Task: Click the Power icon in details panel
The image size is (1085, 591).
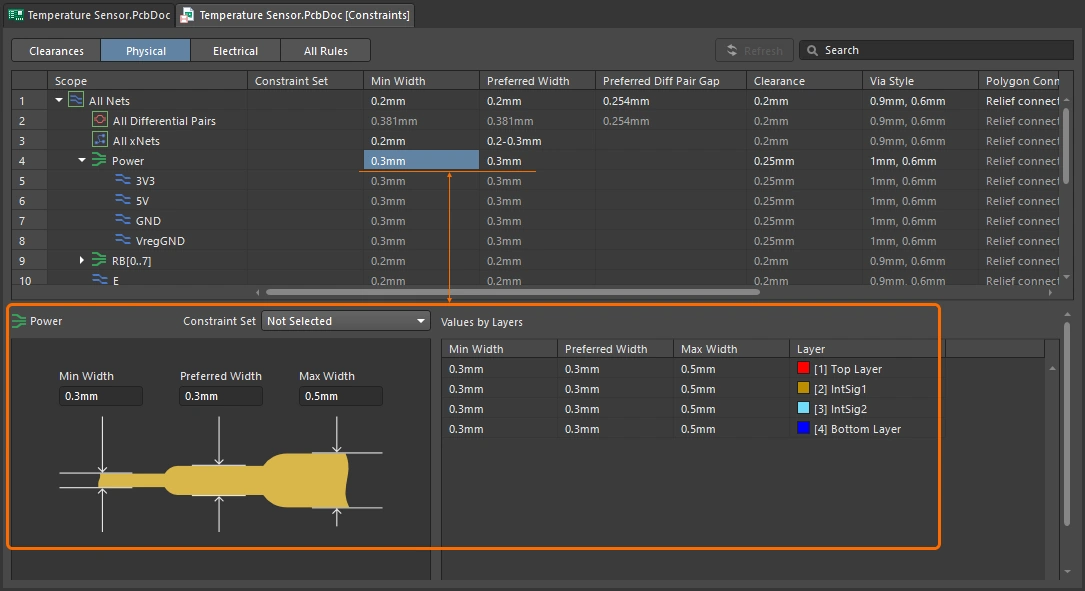Action: (19, 321)
